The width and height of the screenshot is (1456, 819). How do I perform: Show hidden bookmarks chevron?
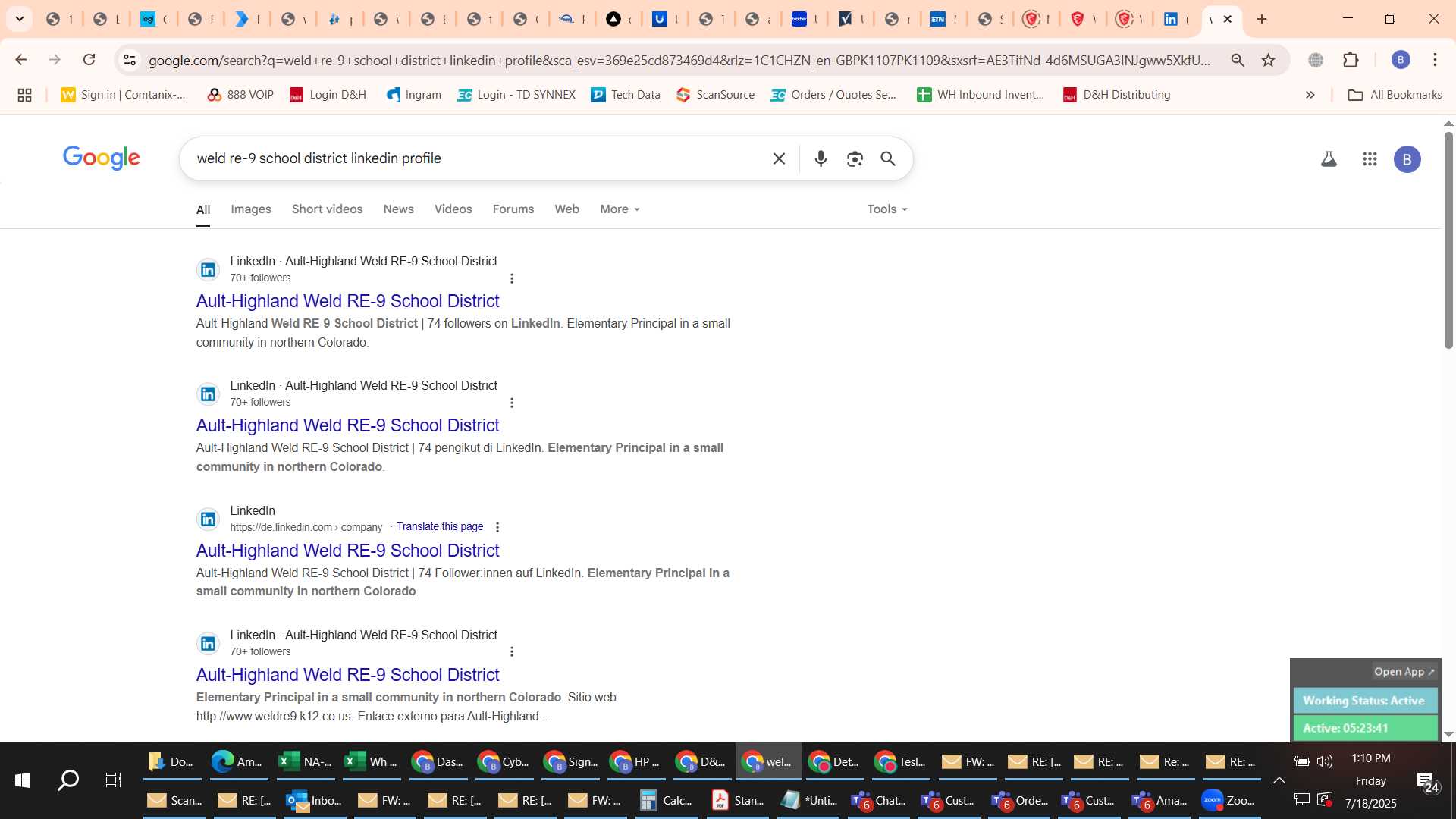(1310, 95)
